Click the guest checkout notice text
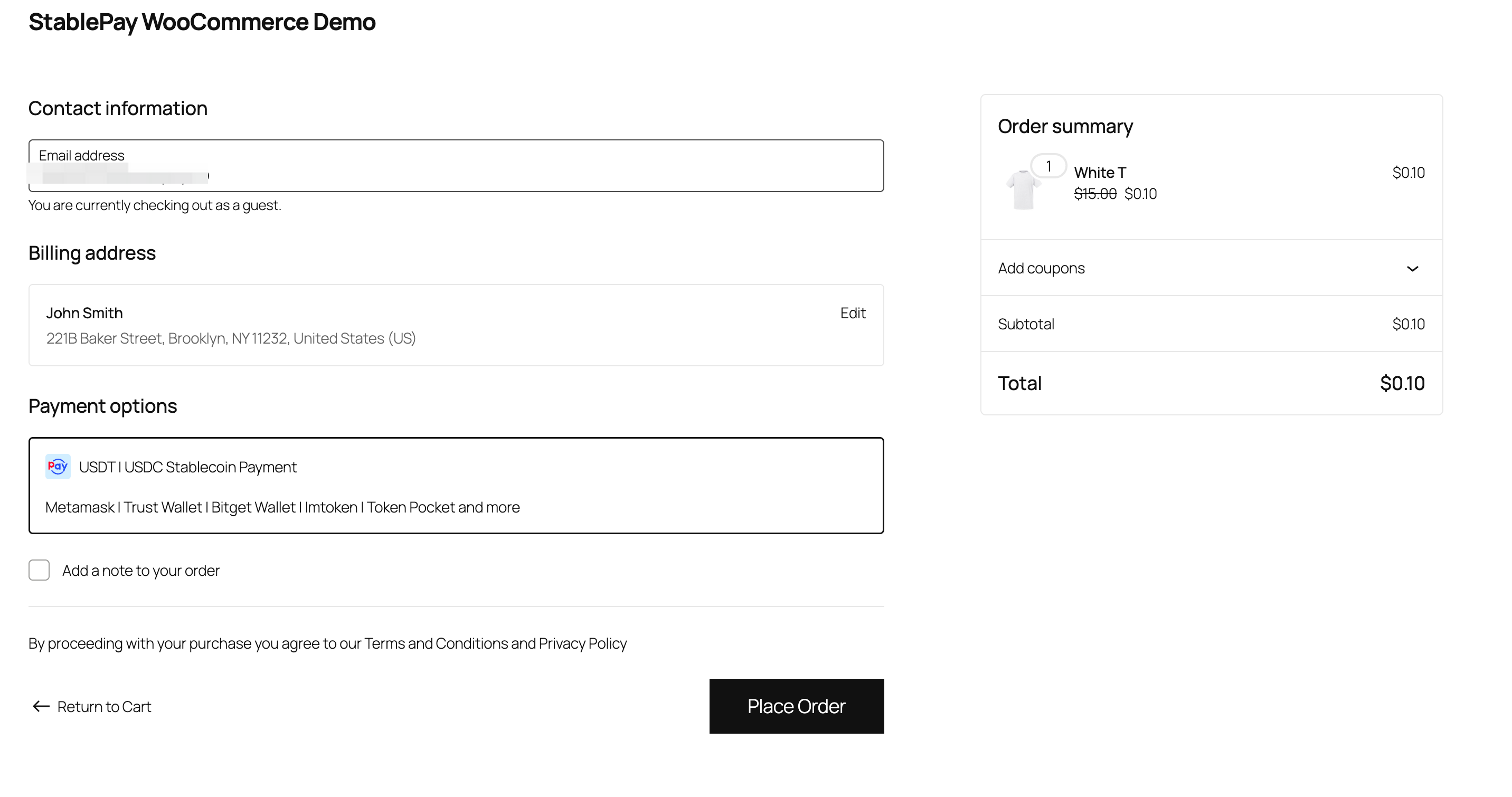 click(154, 205)
